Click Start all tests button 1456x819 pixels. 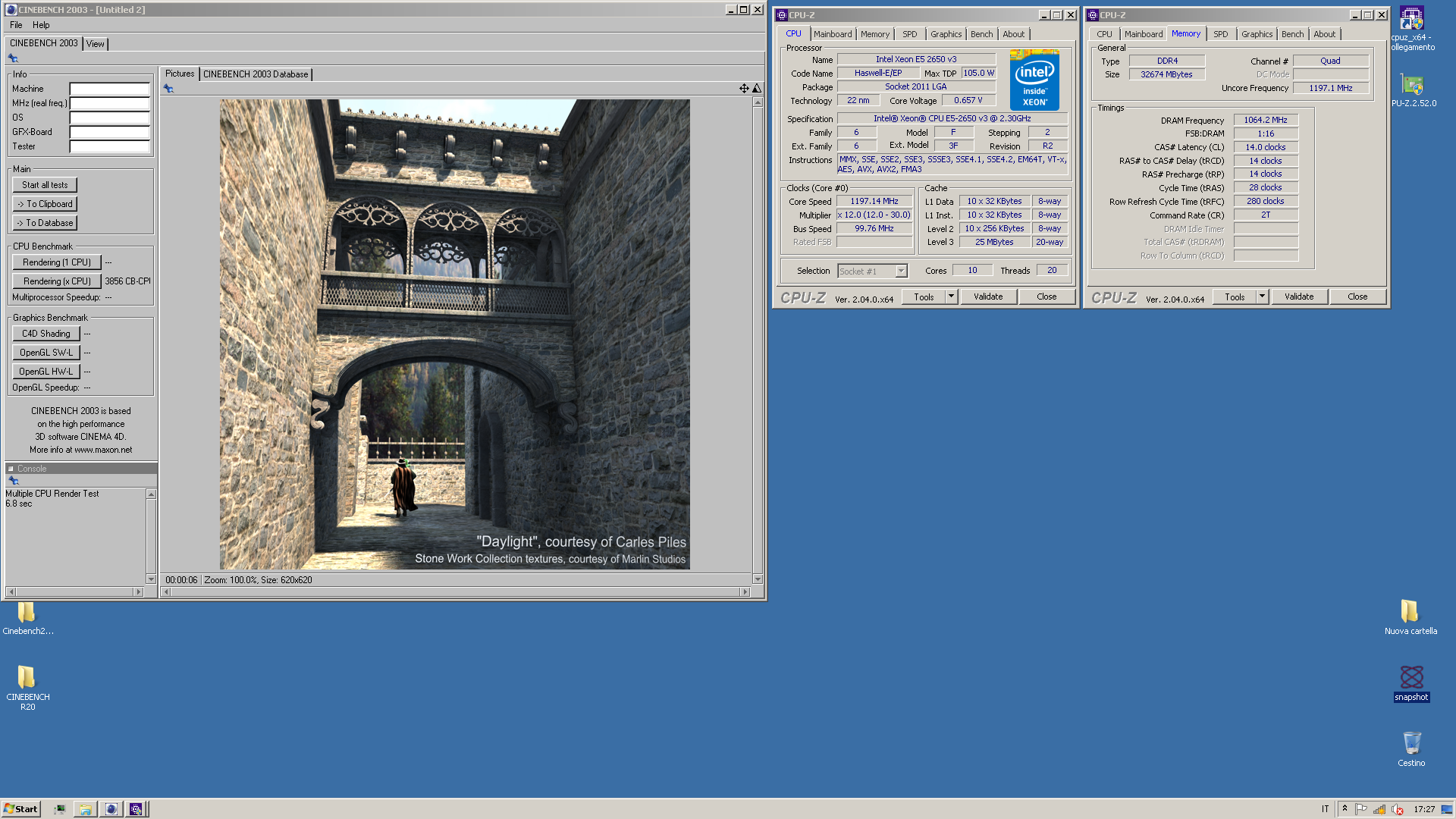[x=45, y=185]
